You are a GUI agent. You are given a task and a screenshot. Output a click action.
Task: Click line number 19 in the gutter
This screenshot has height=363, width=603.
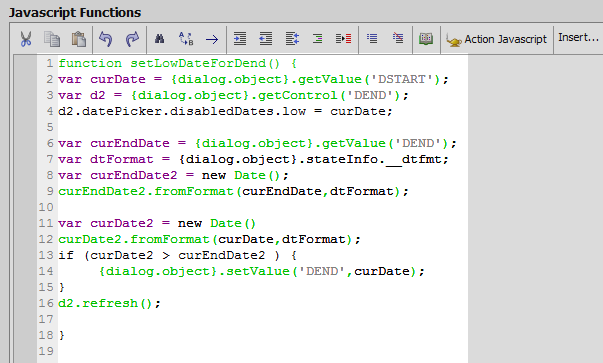click(x=46, y=351)
